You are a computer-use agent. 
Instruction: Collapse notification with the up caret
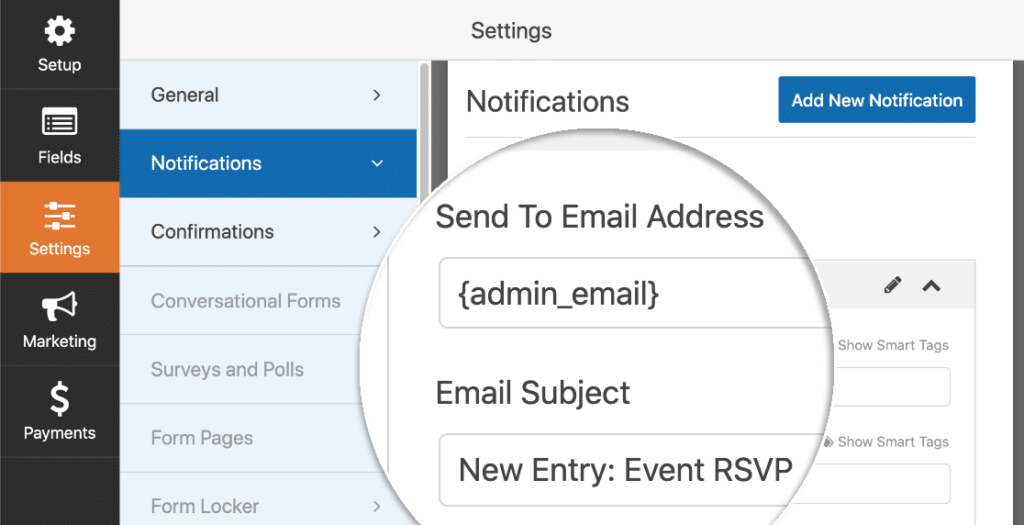pos(931,285)
